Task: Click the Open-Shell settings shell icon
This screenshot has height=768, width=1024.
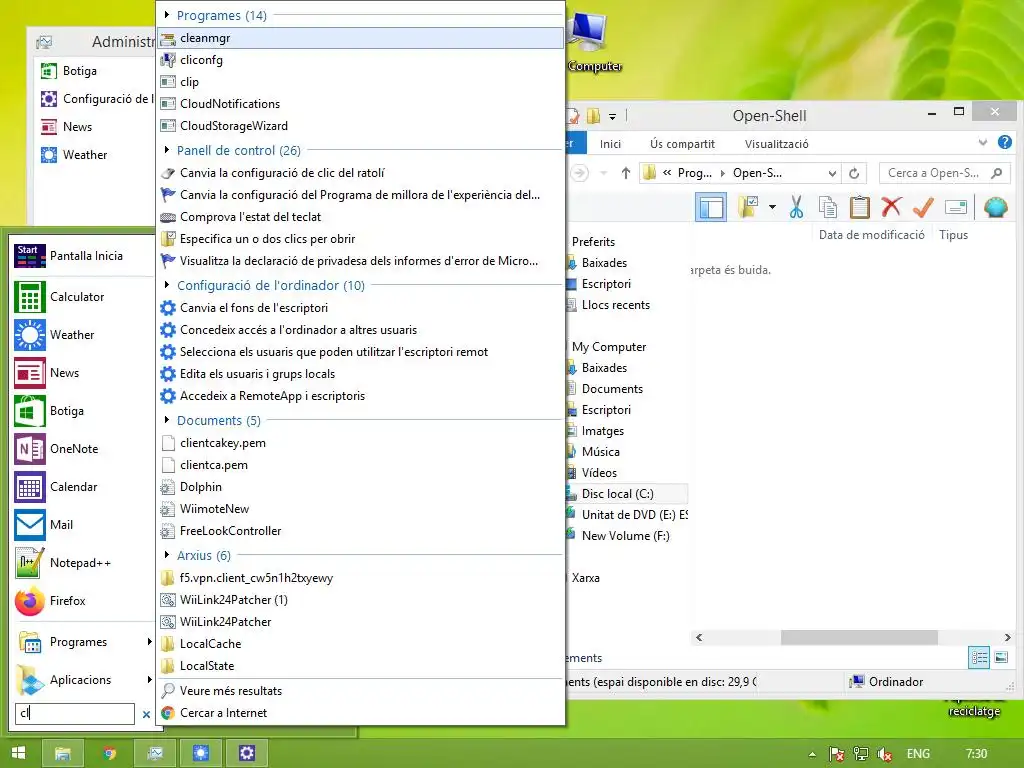Action: pos(995,208)
